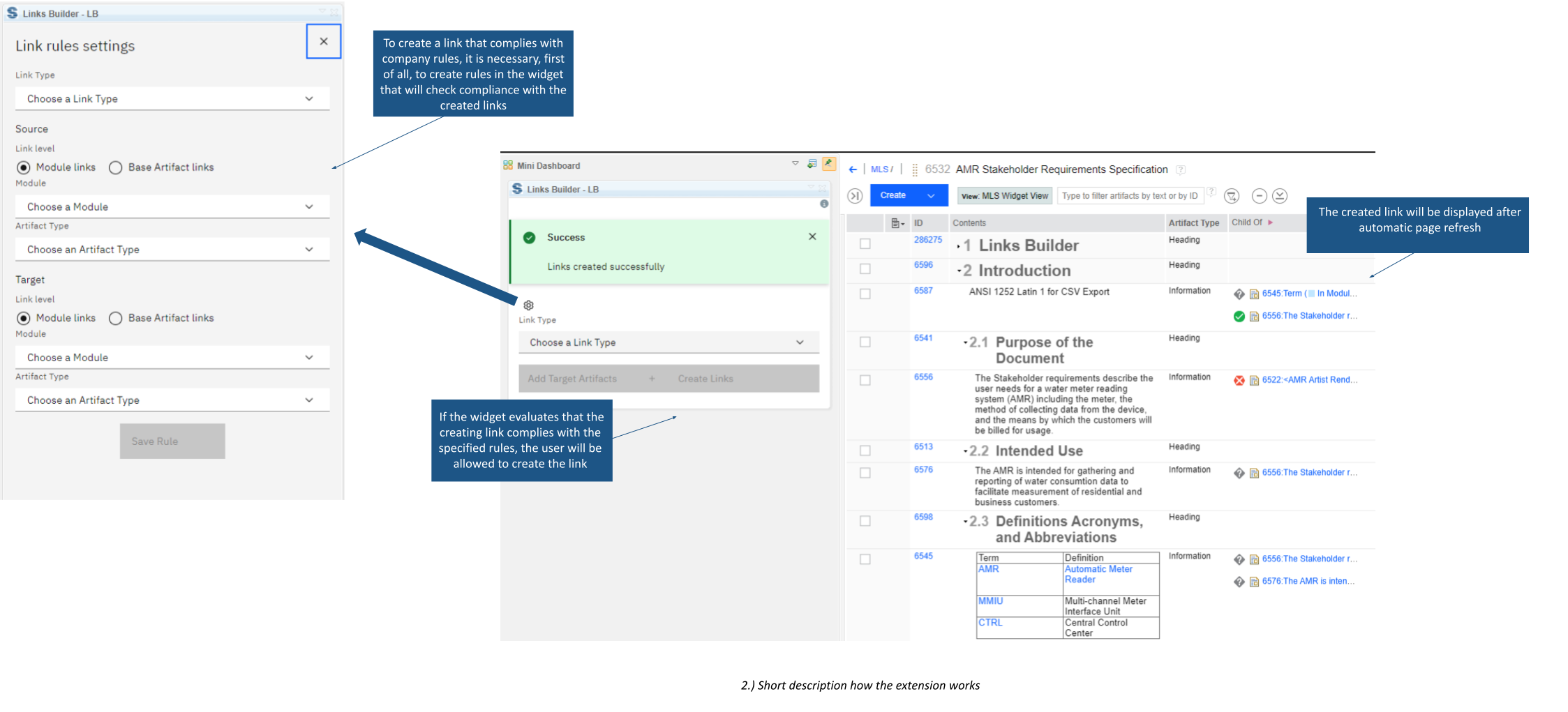
Task: Open the Mini Dashboard menu arrow
Action: (x=795, y=163)
